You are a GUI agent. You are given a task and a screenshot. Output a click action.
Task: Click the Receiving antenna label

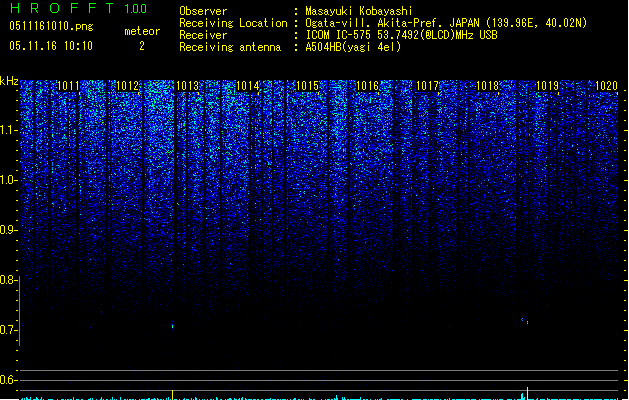coord(230,47)
